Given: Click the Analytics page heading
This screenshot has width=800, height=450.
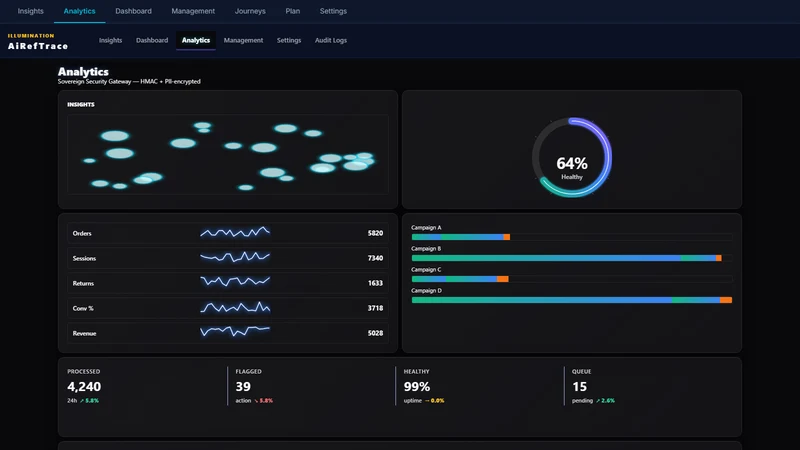Looking at the screenshot, I should point(83,71).
